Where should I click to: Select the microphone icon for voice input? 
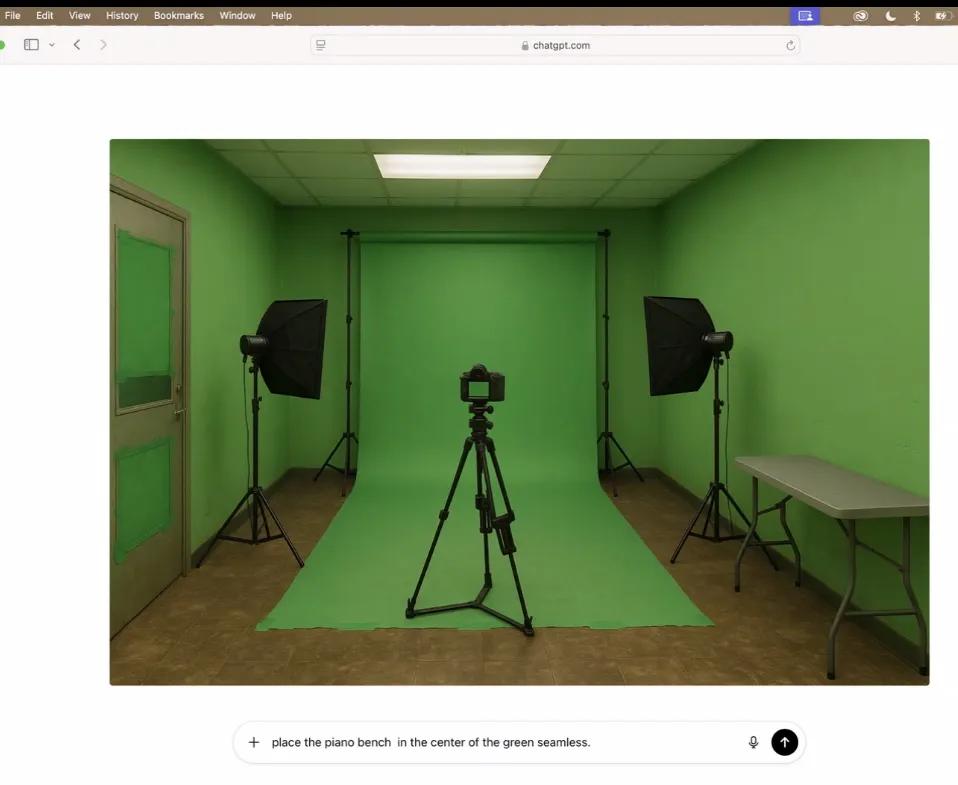coord(752,742)
